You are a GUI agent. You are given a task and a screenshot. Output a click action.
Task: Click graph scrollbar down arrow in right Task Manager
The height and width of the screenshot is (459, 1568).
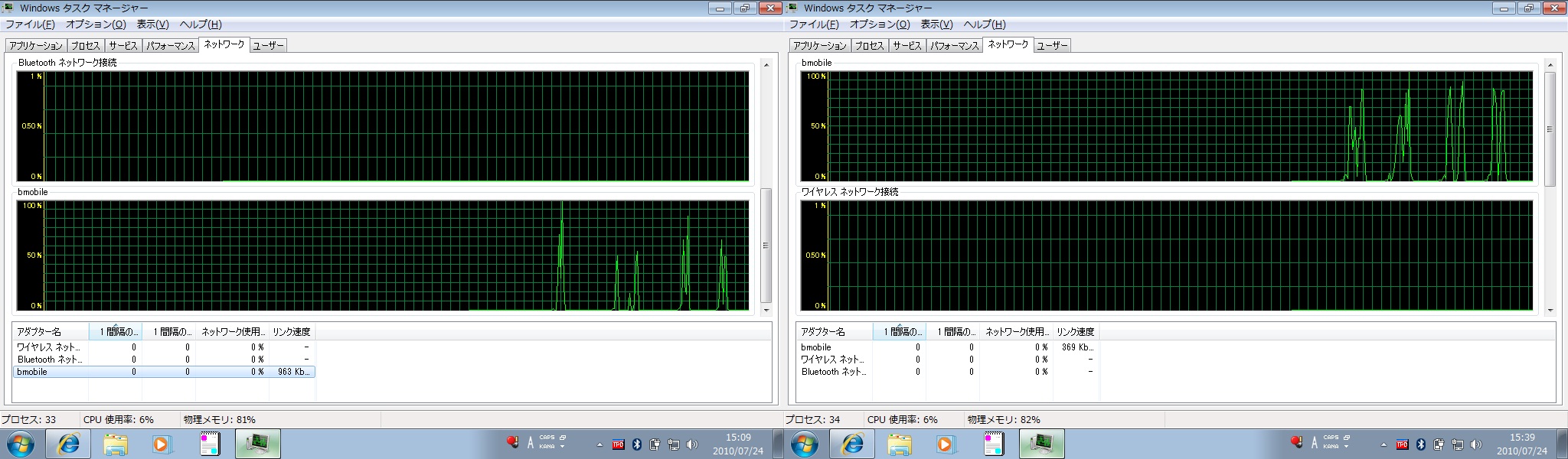coord(1550,311)
